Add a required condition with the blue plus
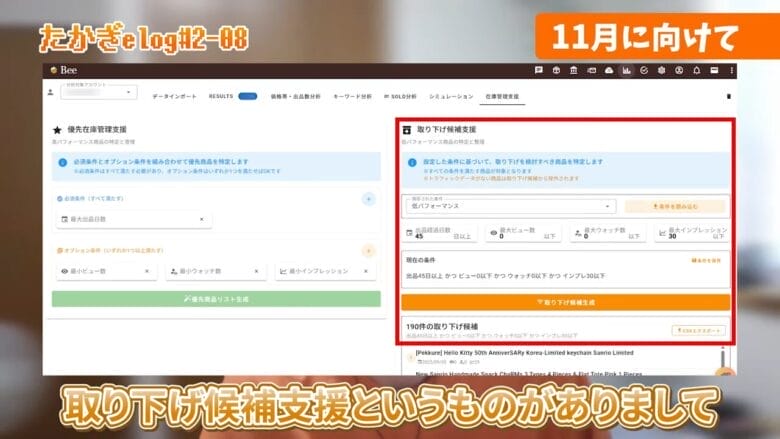780x439 pixels. (369, 199)
